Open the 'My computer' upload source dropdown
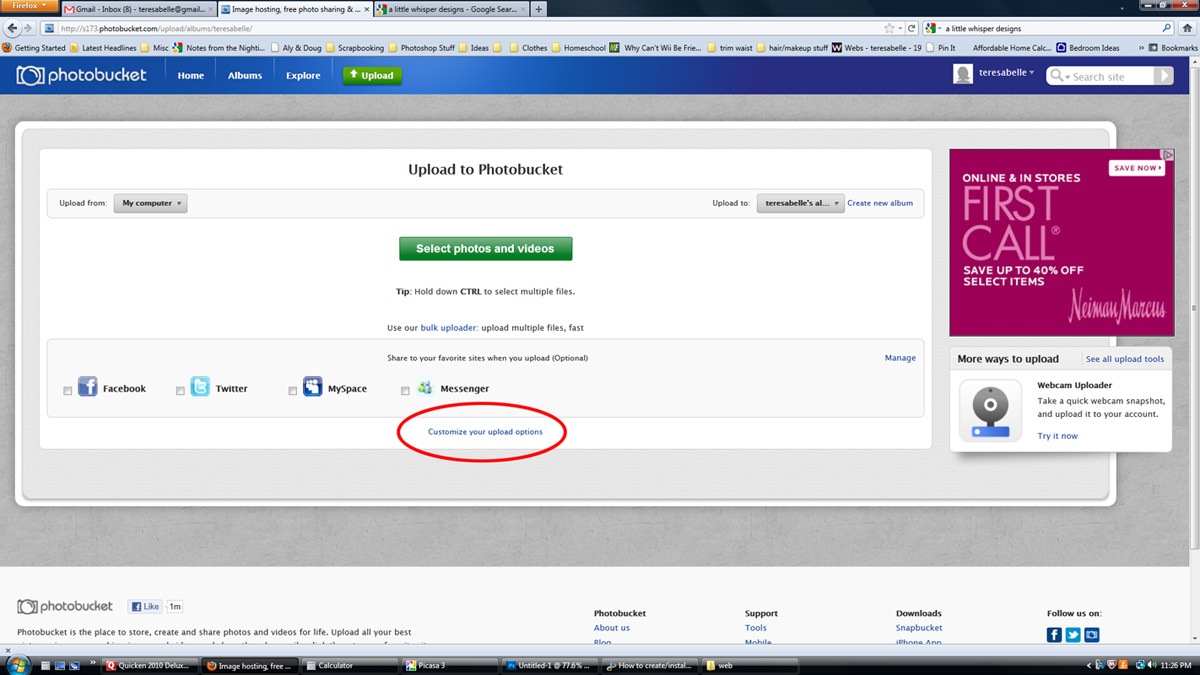 [x=150, y=203]
